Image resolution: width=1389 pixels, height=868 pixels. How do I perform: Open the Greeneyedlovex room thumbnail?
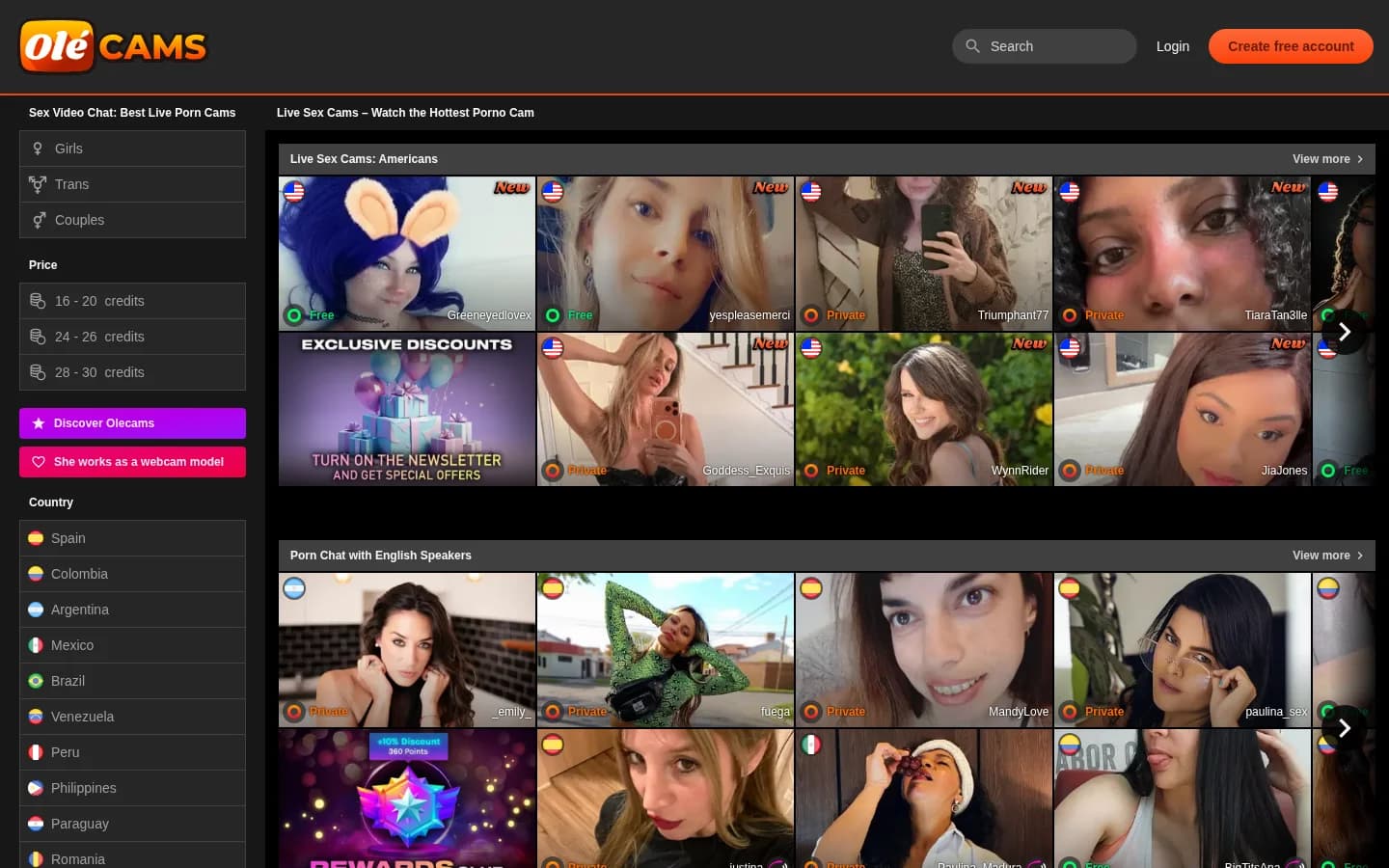click(x=407, y=254)
